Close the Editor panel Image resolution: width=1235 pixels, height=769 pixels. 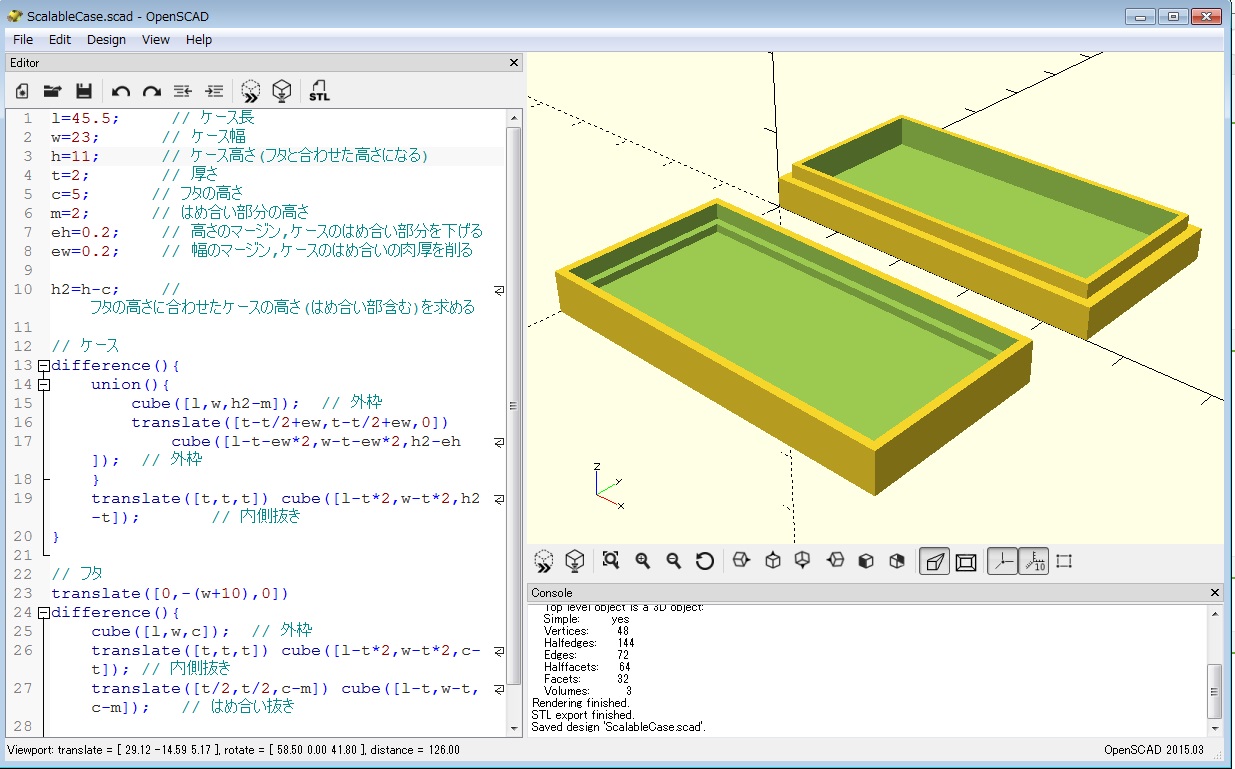point(514,62)
